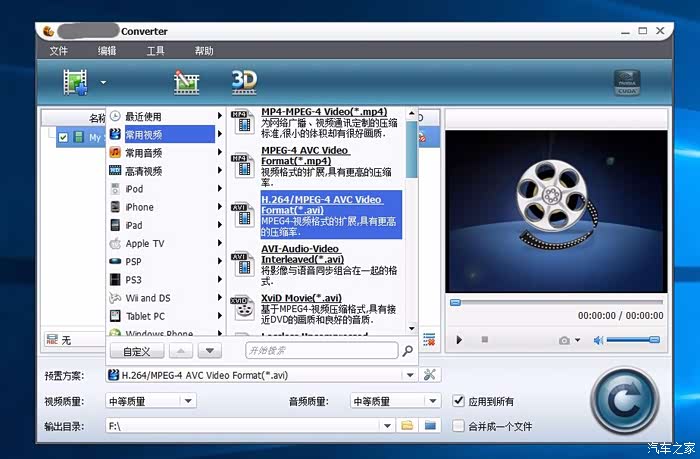Choose the XviD Movie(*.avi) format
Image resolution: width=700 pixels, height=459 pixels.
click(301, 298)
